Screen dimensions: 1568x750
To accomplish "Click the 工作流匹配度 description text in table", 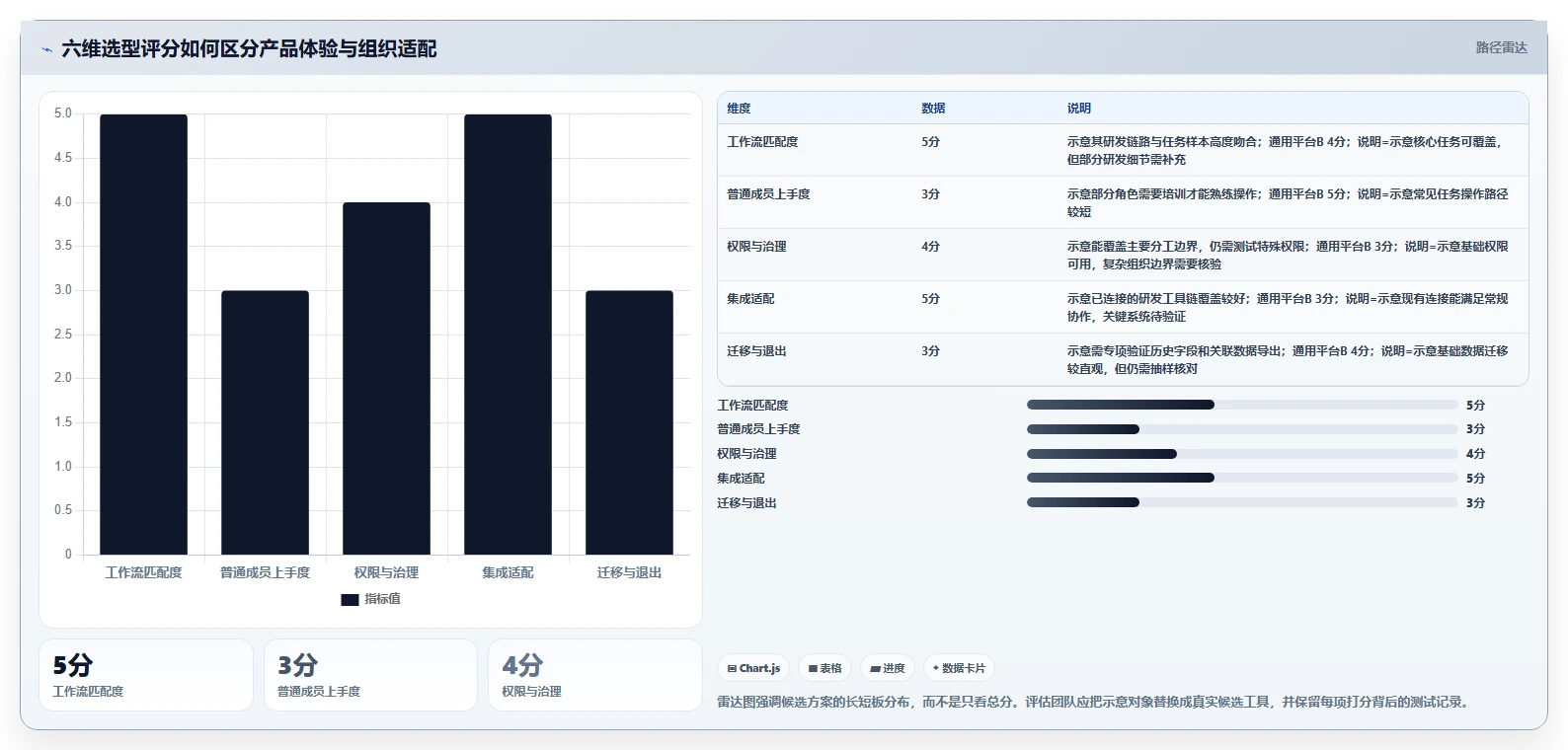I will pos(1286,151).
